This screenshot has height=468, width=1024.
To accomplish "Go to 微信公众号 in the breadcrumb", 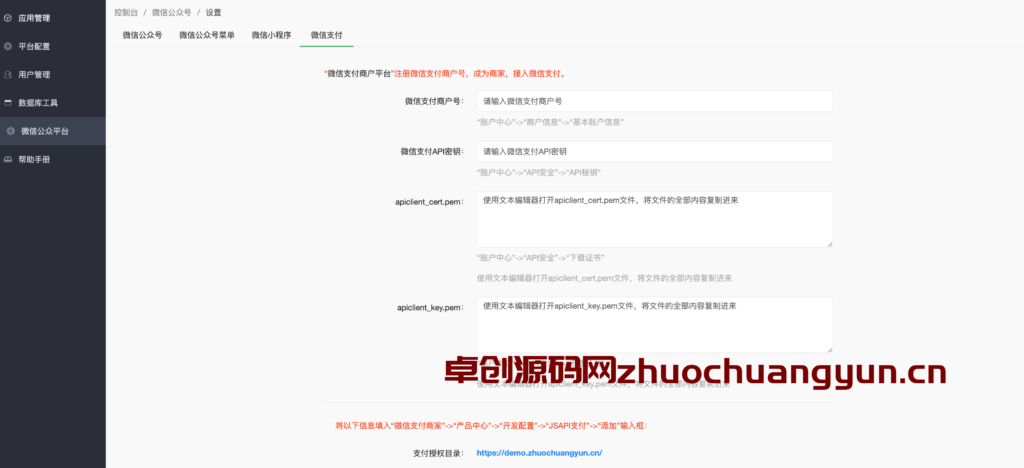I will (172, 12).
